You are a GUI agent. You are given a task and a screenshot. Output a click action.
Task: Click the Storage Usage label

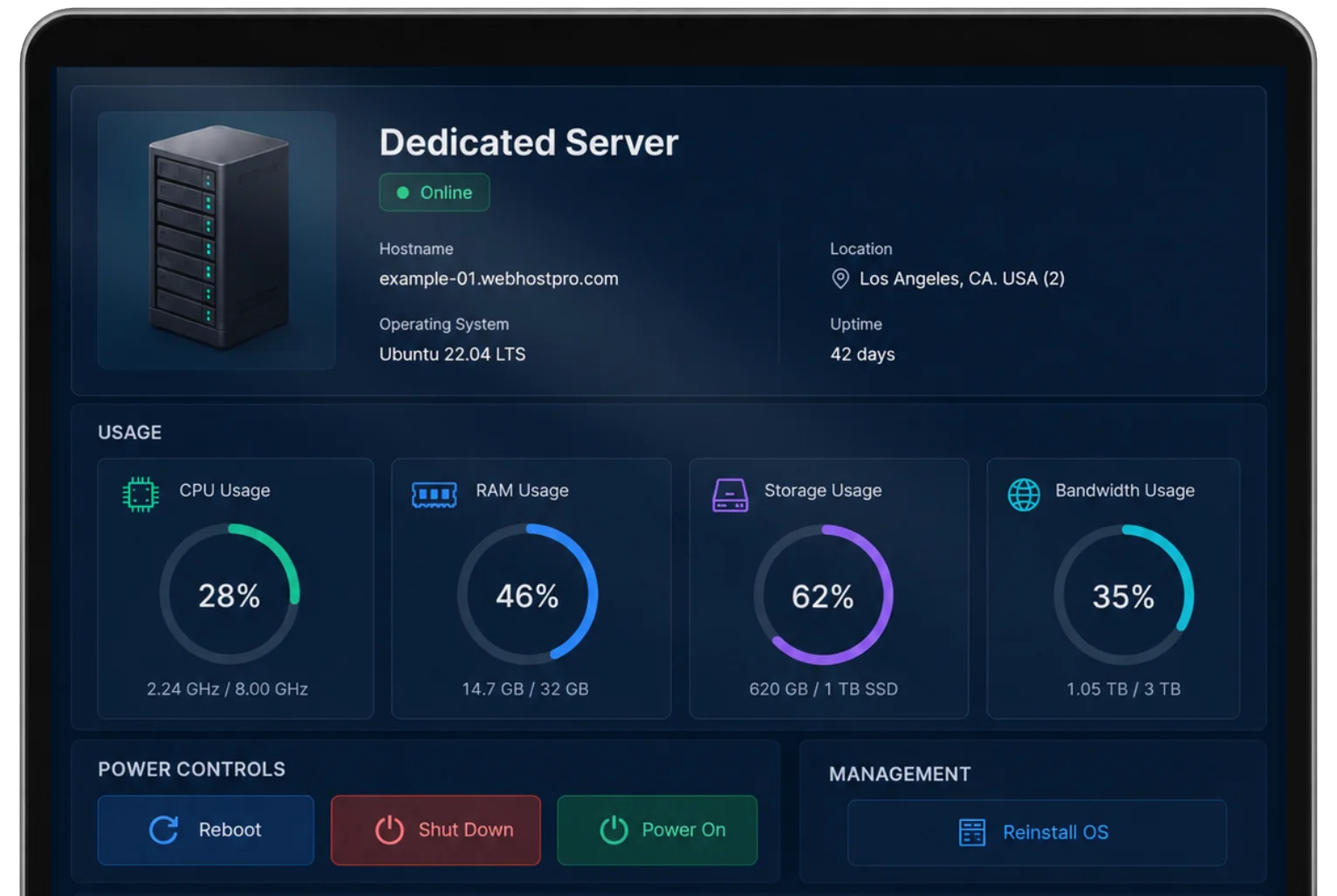(823, 490)
